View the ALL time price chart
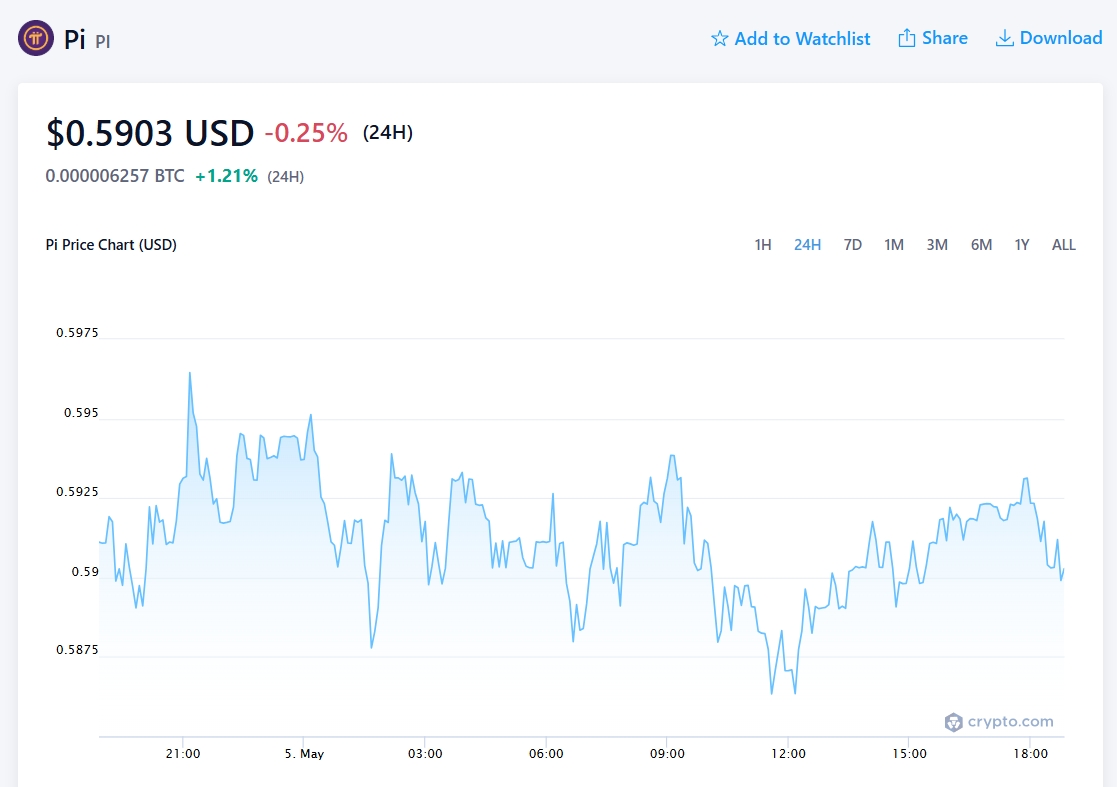 pos(1063,245)
